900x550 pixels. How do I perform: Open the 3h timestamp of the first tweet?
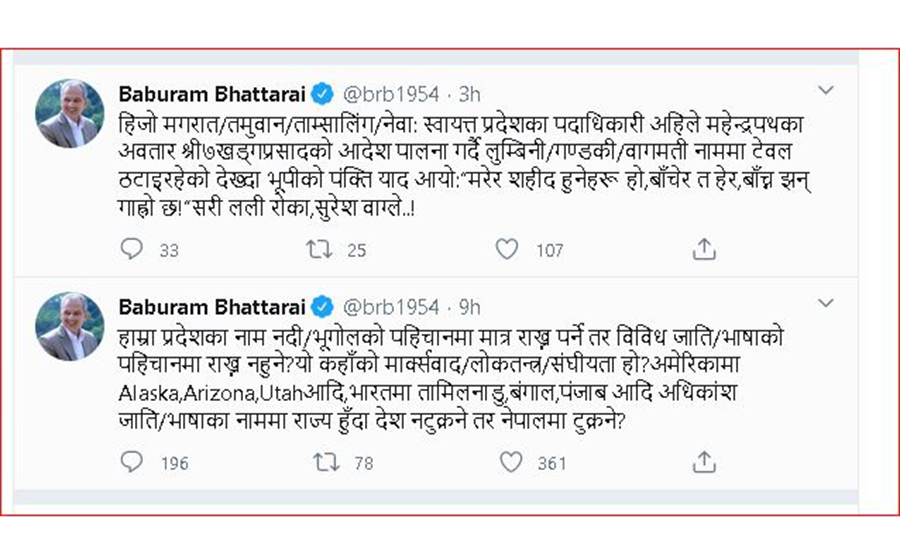[x=469, y=95]
